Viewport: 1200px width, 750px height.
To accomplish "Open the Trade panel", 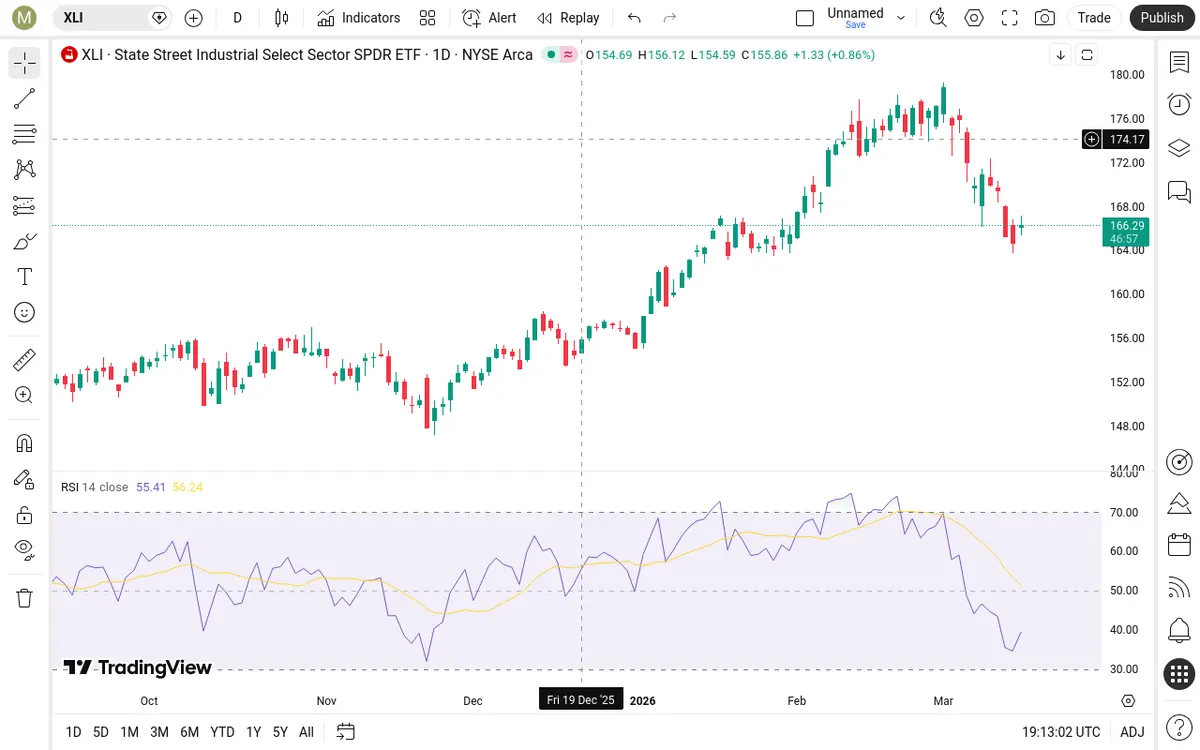I will [1094, 17].
